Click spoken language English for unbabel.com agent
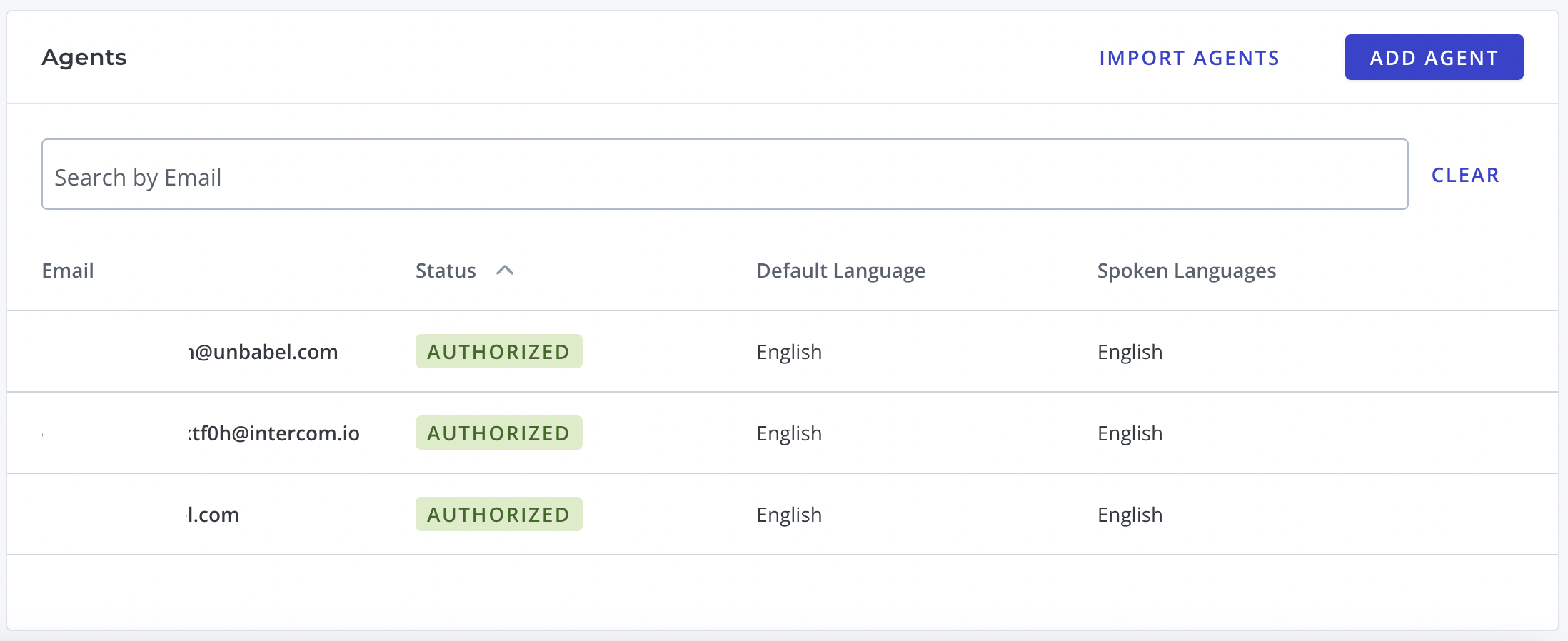Screen dimensions: 1568x641 (x=1130, y=352)
